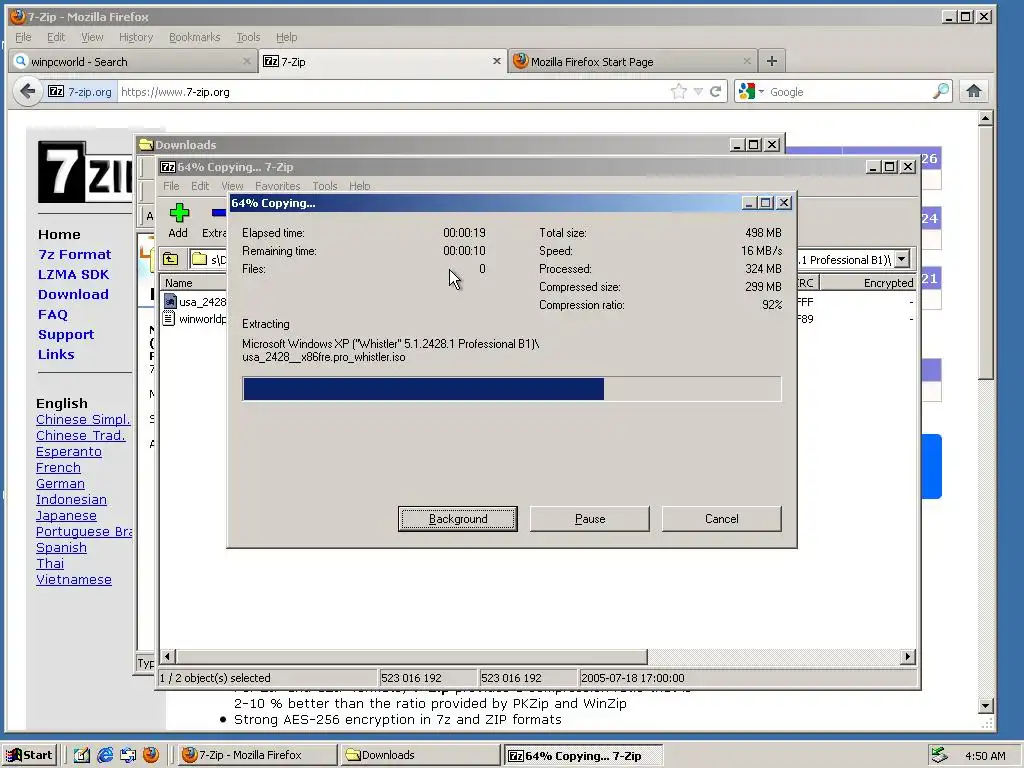Select the usa_2428 ISO file icon
The height and width of the screenshot is (768, 1024).
pyautogui.click(x=170, y=301)
